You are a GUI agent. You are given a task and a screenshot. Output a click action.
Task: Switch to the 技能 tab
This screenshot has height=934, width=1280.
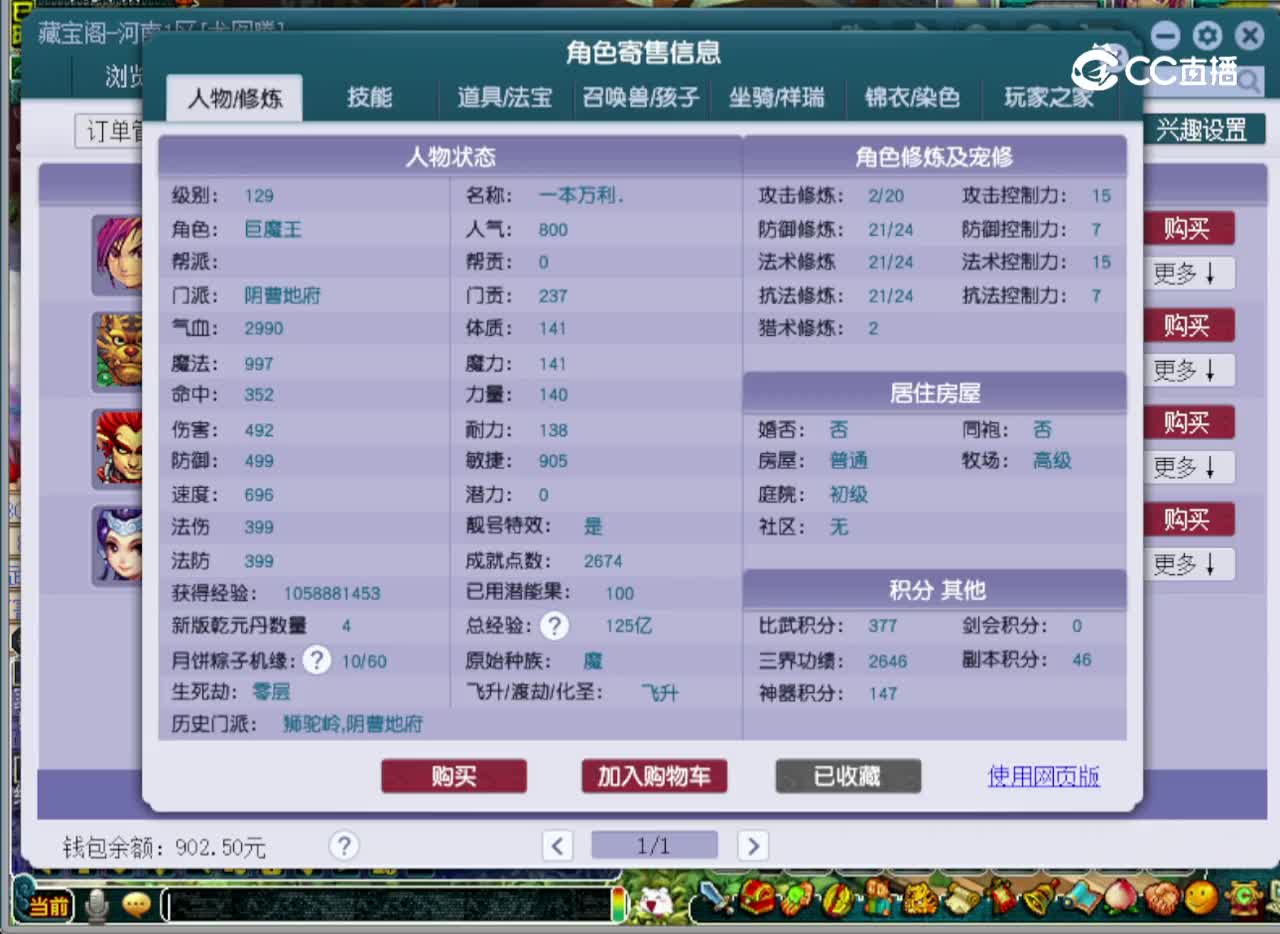point(371,98)
